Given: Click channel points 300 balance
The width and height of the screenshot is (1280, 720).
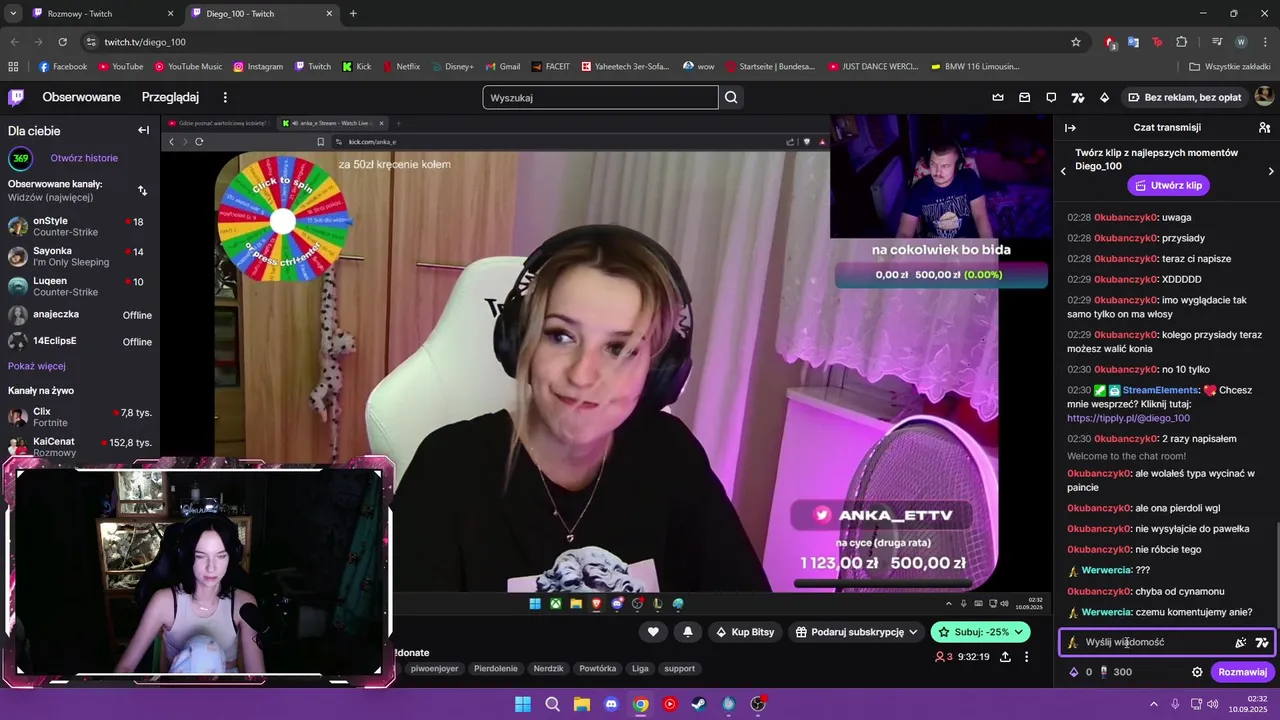Looking at the screenshot, I should (1116, 672).
